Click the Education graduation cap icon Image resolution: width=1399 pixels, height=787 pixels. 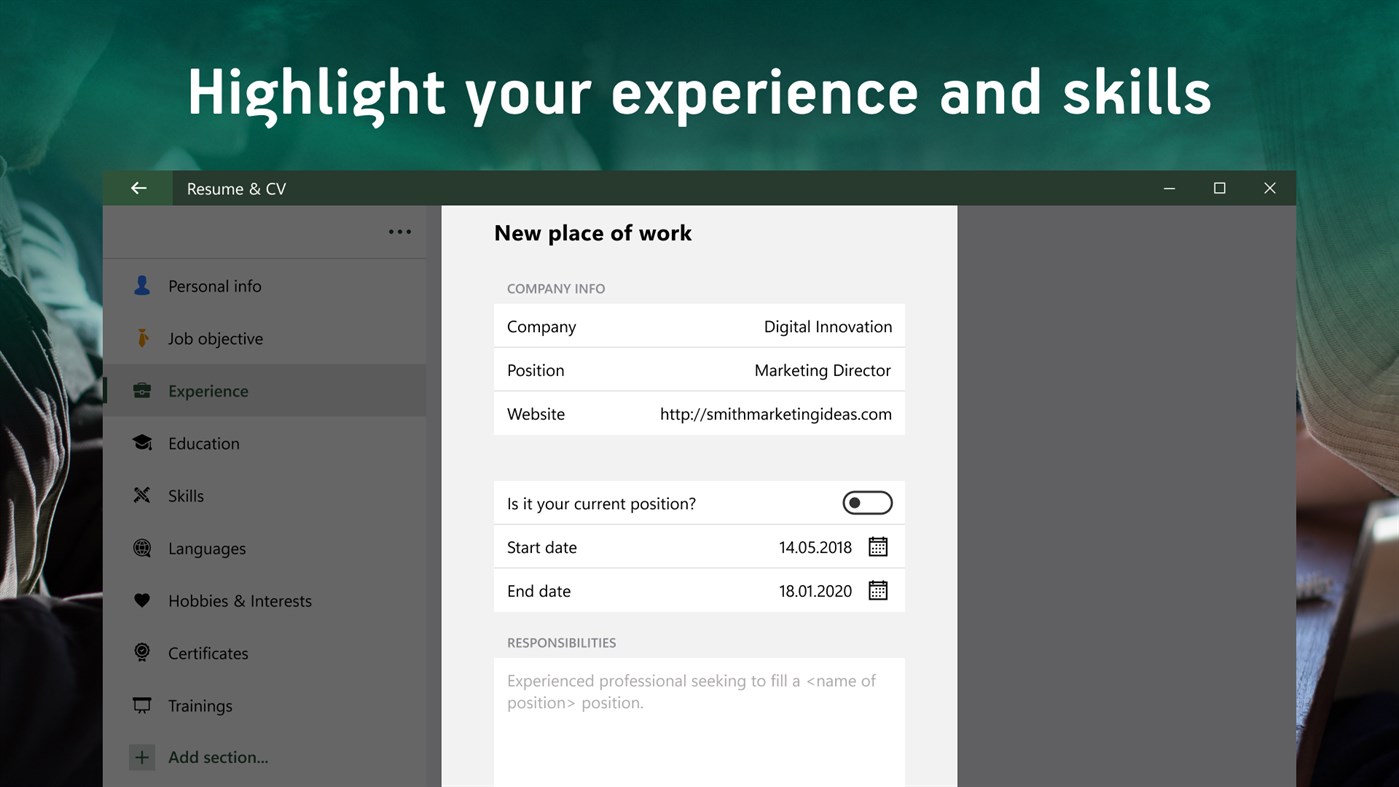click(141, 443)
